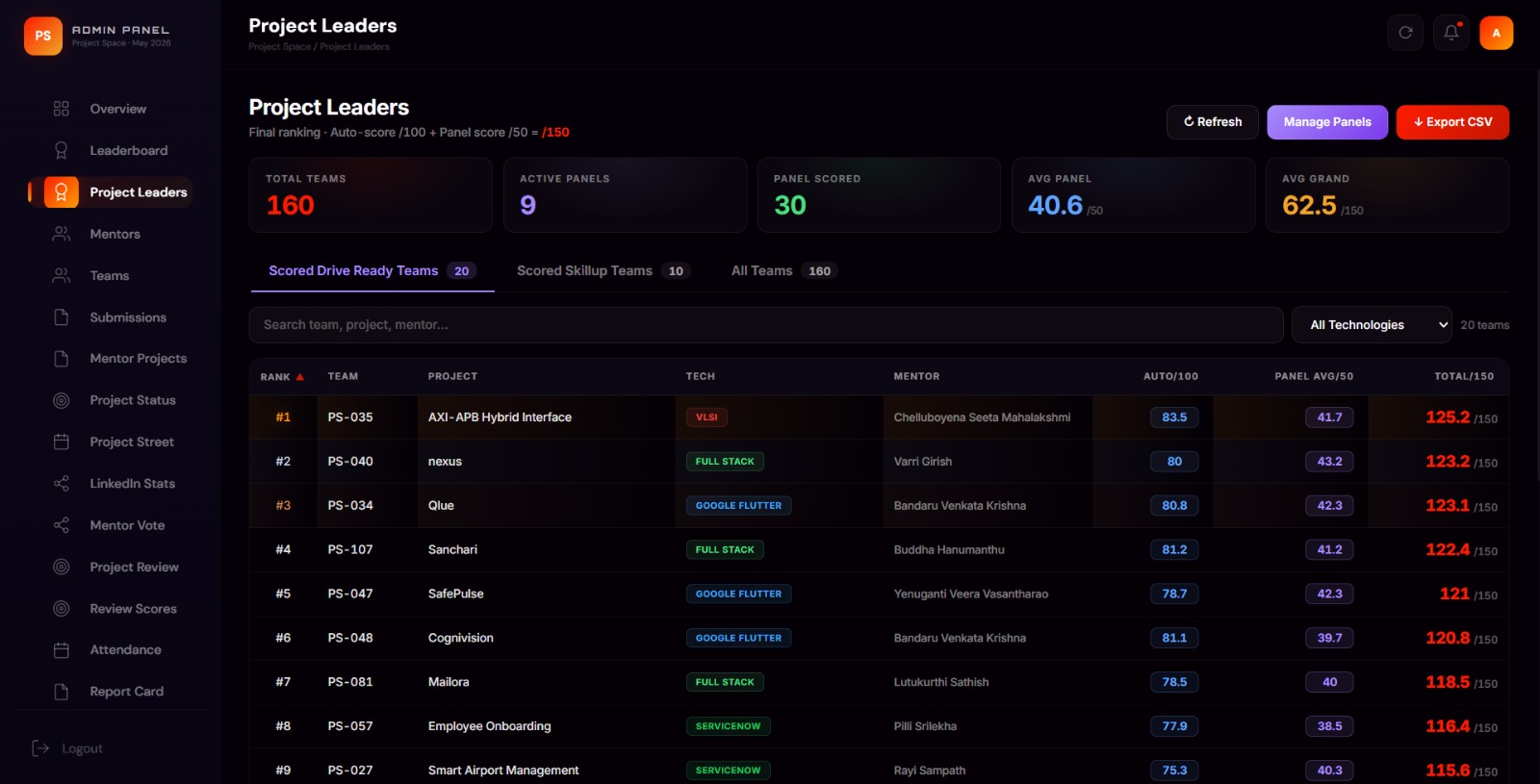Screen dimensions: 1540x784
Task: Sort by the RANK column header
Action: [x=282, y=377]
